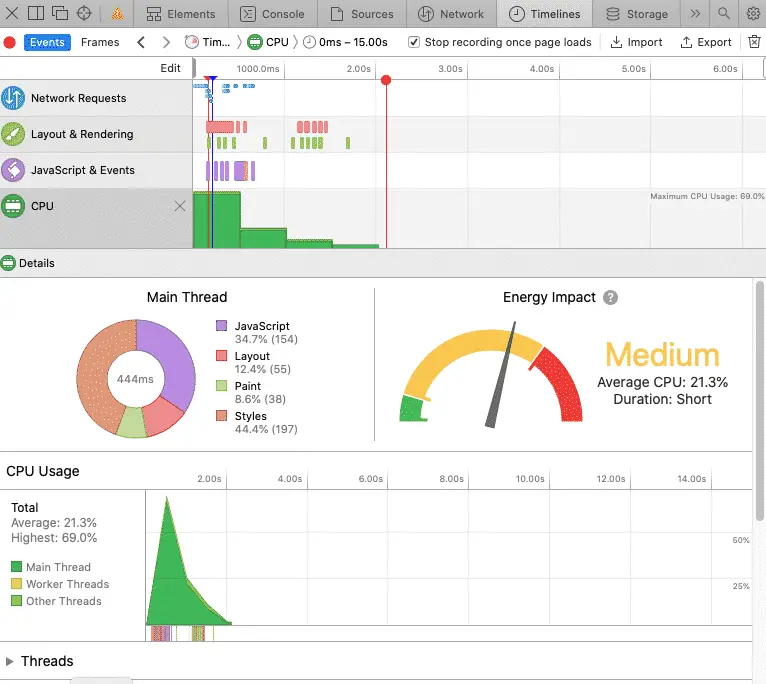Click the Network Requests icon
Screen dimensions: 766x684
click(13, 98)
